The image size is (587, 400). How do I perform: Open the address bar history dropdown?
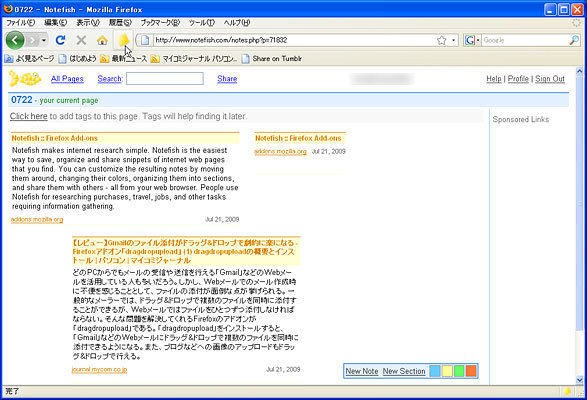(x=453, y=40)
